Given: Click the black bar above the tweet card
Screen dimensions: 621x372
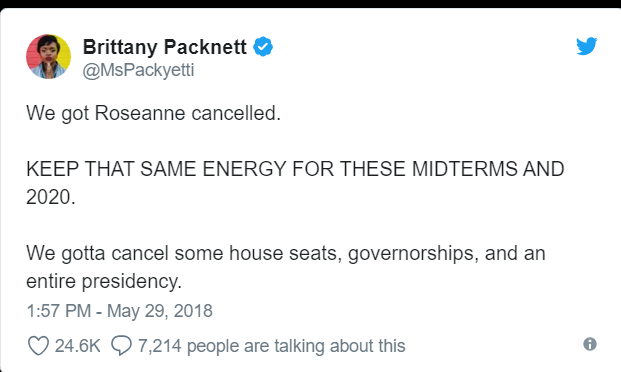Looking at the screenshot, I should [x=310, y=4].
